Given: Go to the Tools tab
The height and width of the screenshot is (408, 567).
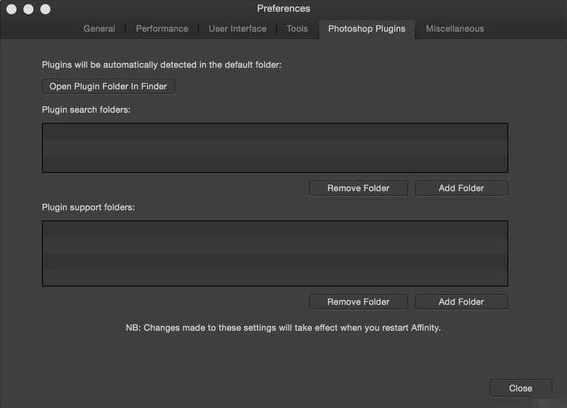Looking at the screenshot, I should [297, 29].
